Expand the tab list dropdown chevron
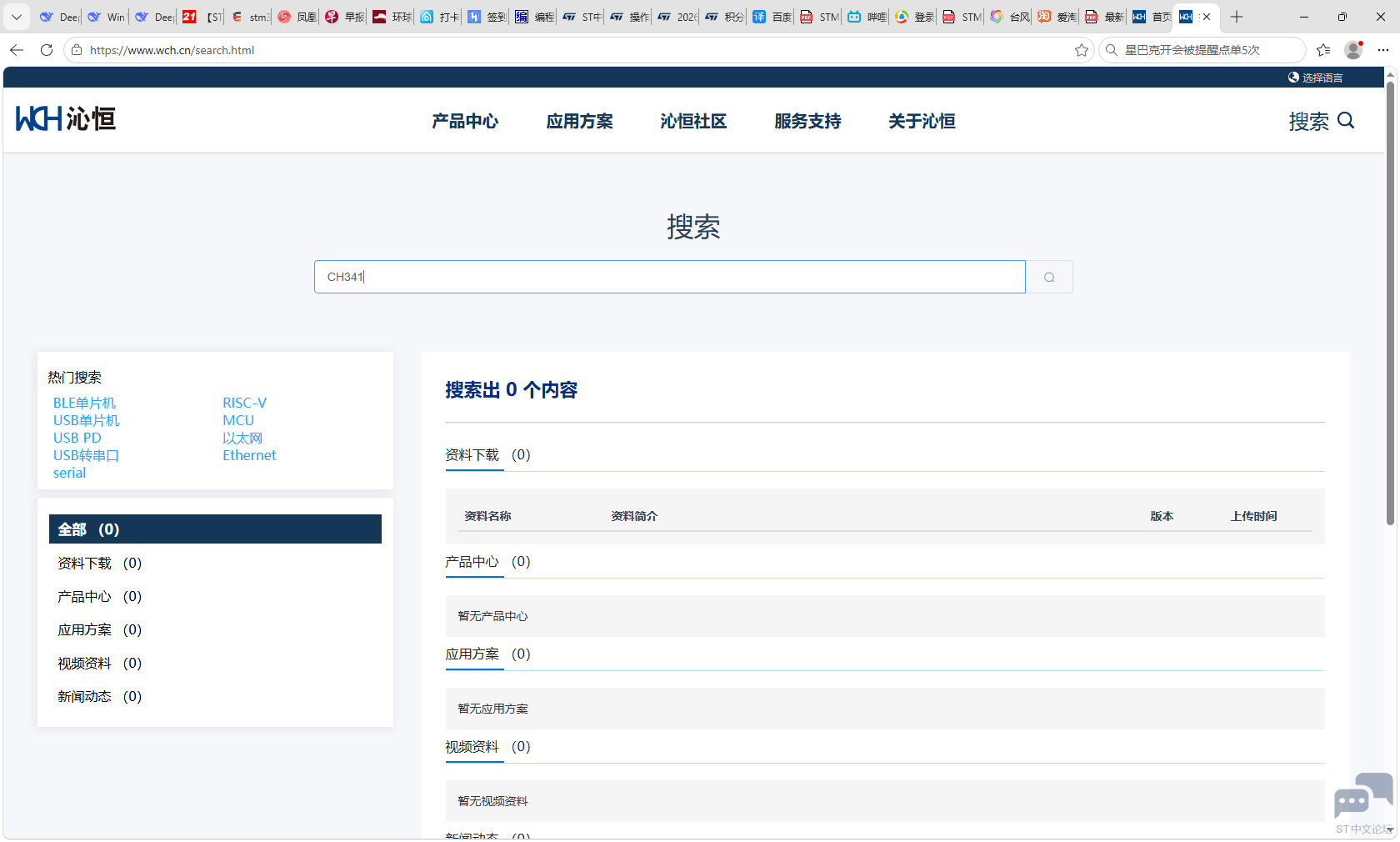The image size is (1400, 842). tap(16, 17)
